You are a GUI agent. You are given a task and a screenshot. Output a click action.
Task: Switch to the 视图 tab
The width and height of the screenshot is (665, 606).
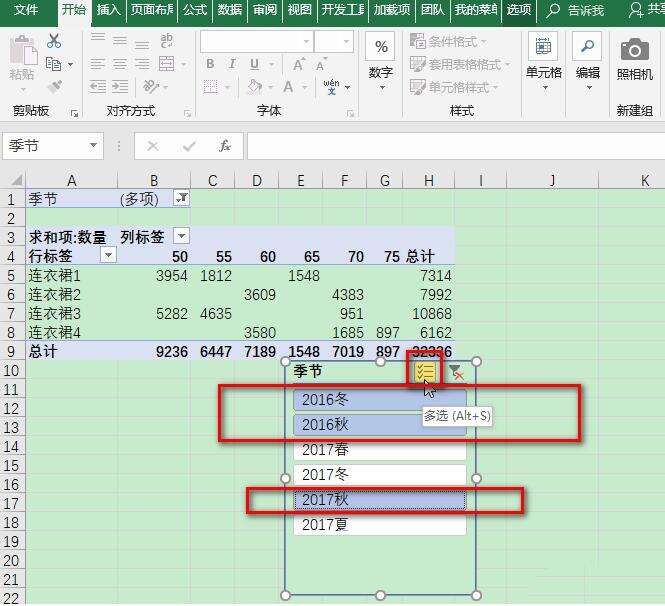[x=299, y=10]
